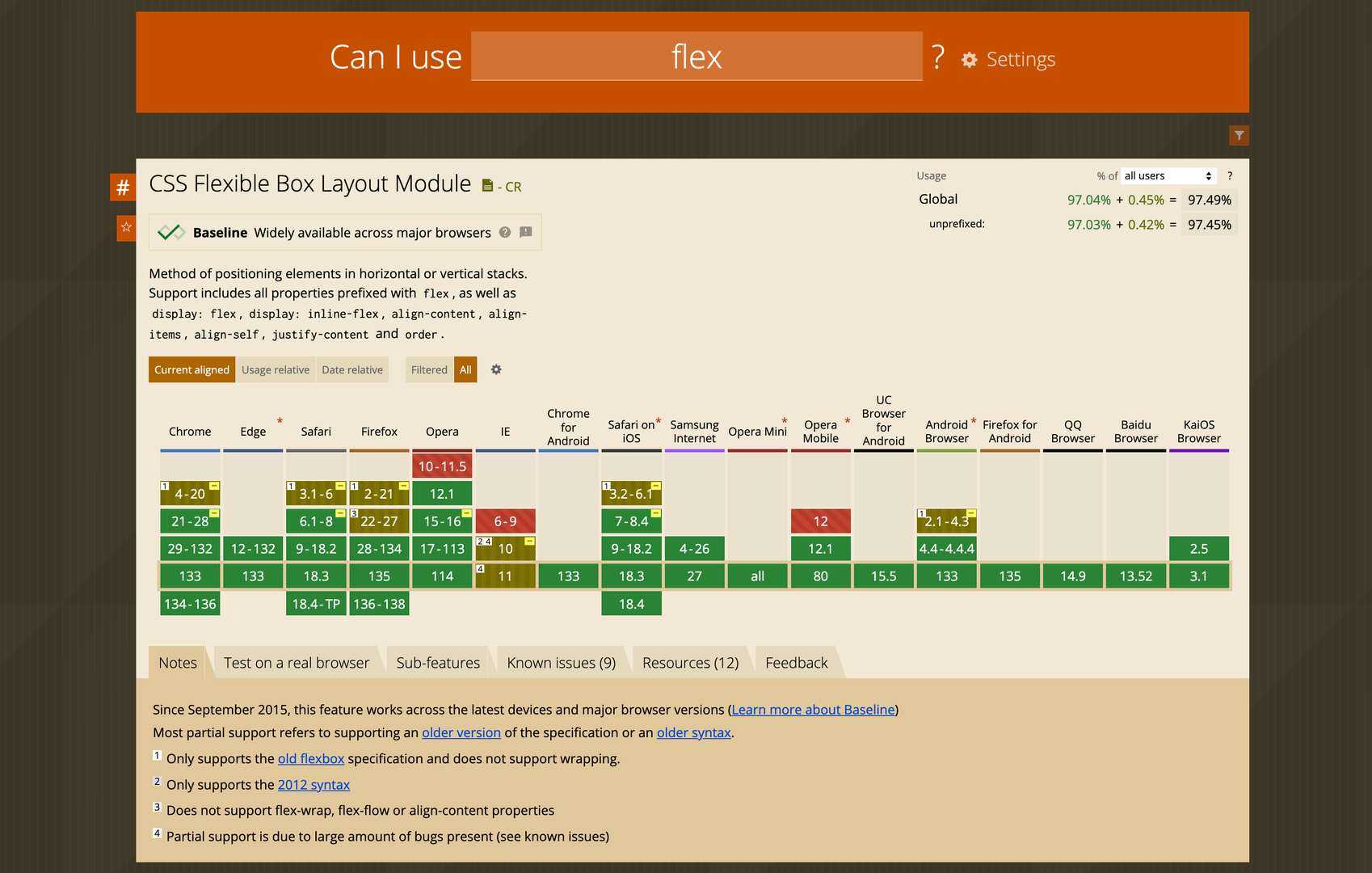1372x873 pixels.
Task: Click the IE browser column header
Action: pyautogui.click(x=505, y=432)
